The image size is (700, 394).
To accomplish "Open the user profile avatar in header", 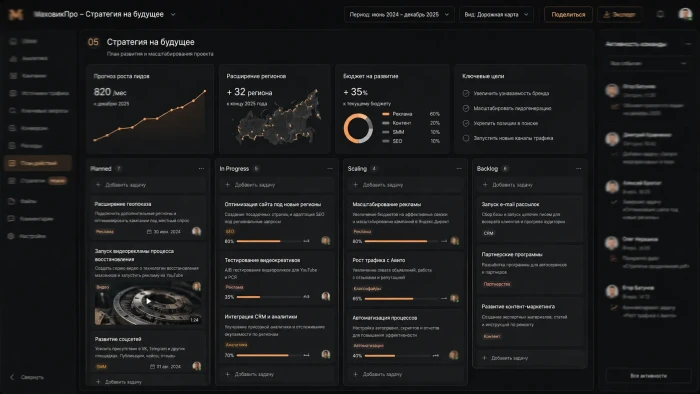I will pos(685,14).
